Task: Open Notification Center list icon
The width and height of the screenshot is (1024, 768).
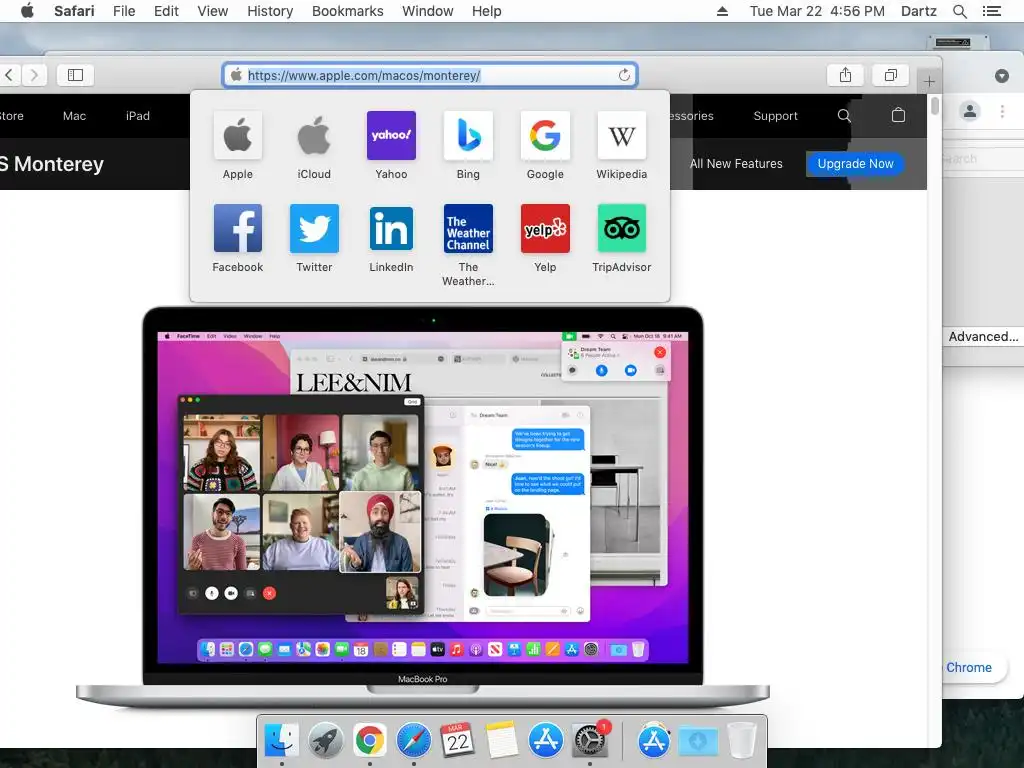Action: pyautogui.click(x=991, y=11)
